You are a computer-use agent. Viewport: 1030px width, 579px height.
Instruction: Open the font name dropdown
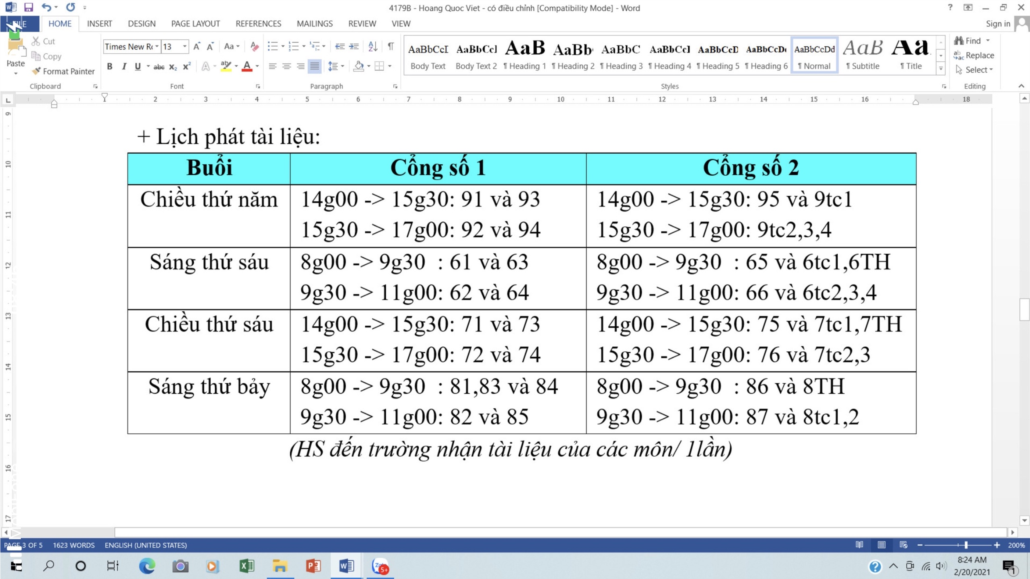coord(155,47)
